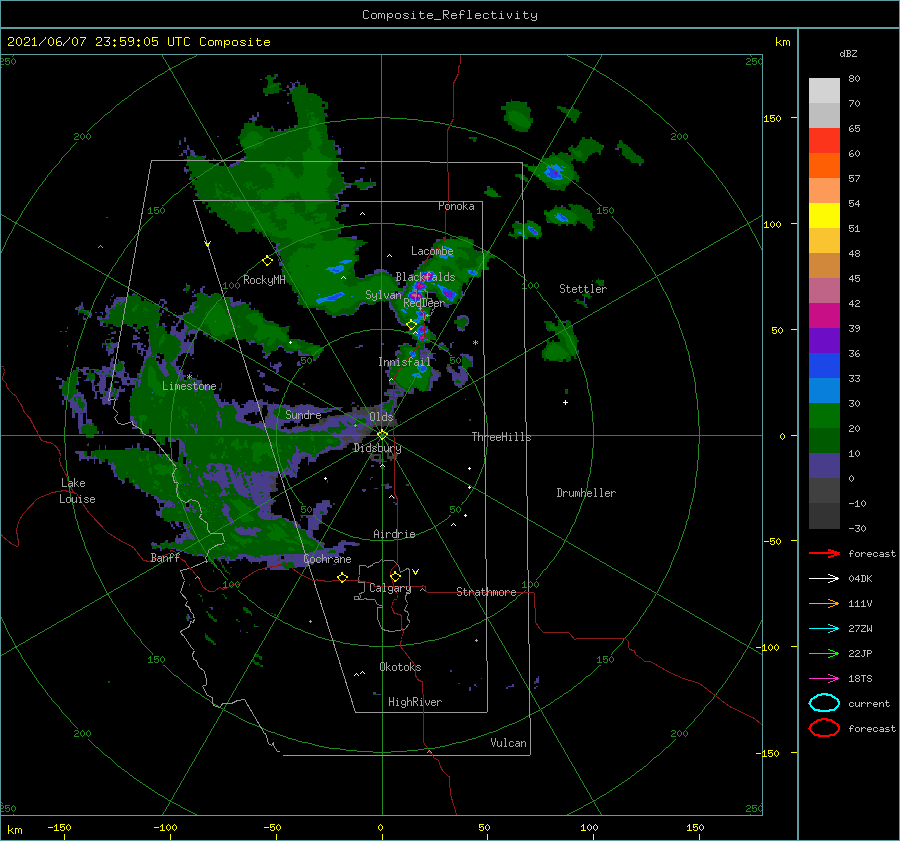
Task: Click the Limestone label
Action: (x=189, y=386)
